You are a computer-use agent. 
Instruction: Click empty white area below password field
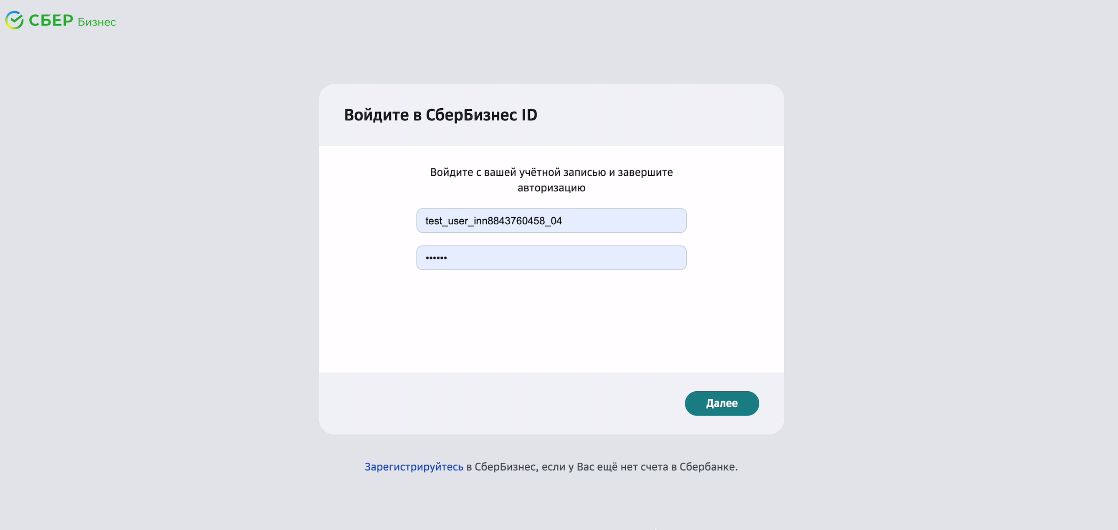551,321
